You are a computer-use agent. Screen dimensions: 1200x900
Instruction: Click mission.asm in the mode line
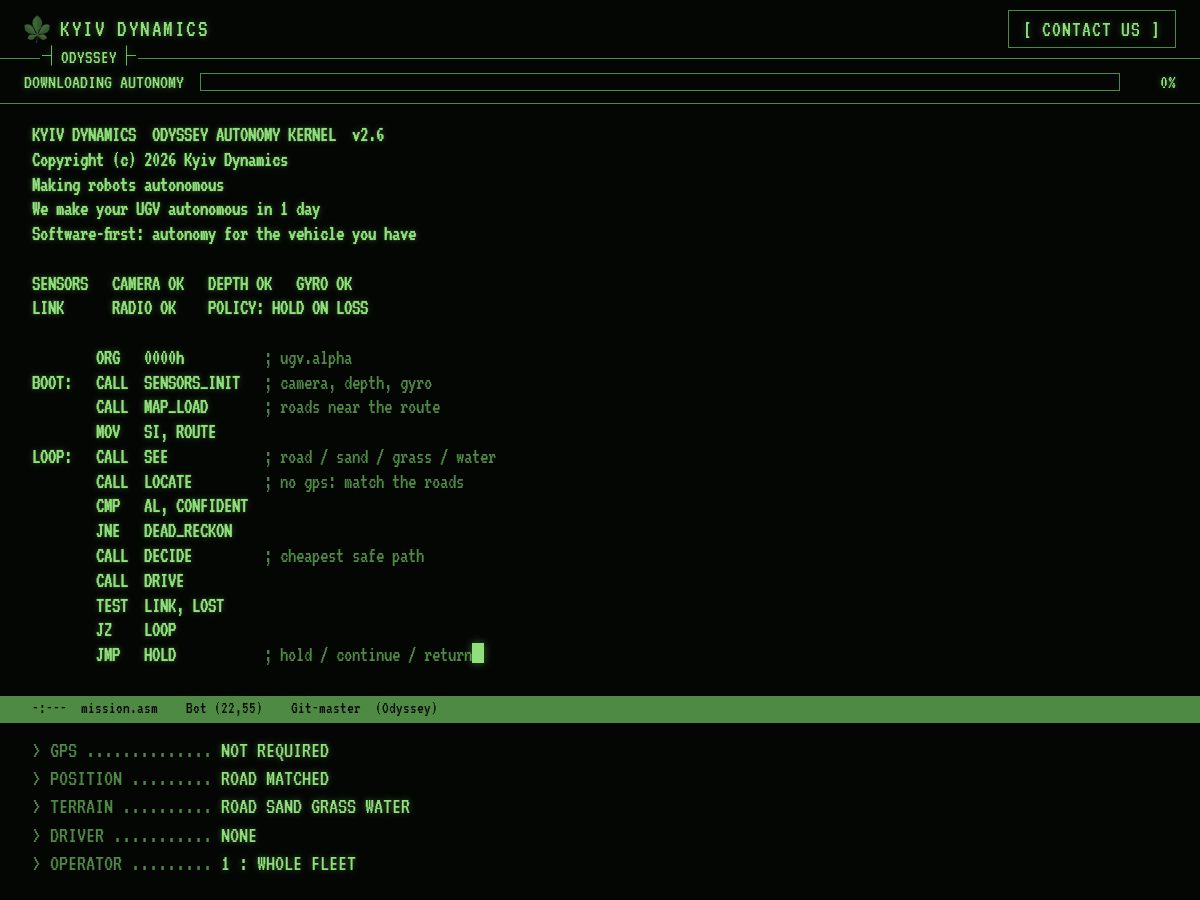(x=119, y=708)
